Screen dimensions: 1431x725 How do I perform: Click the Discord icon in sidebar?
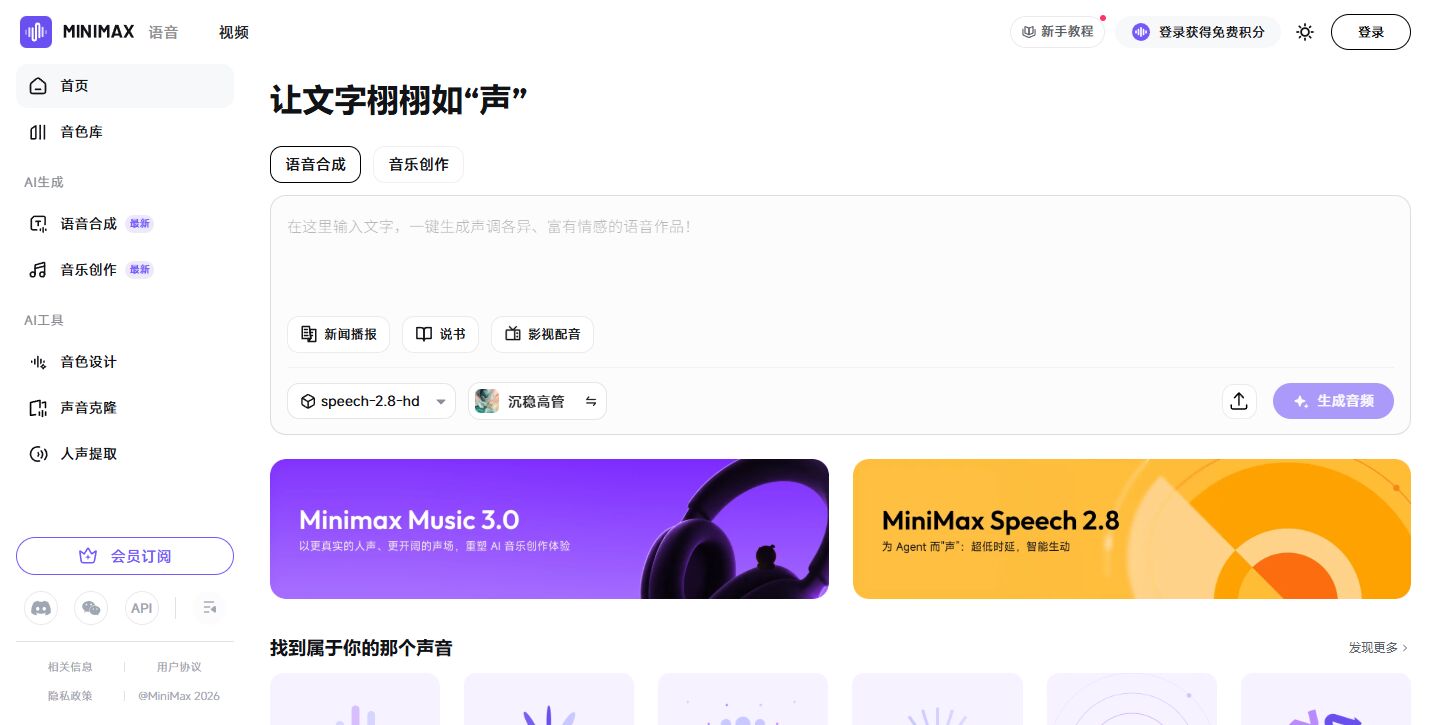41,607
